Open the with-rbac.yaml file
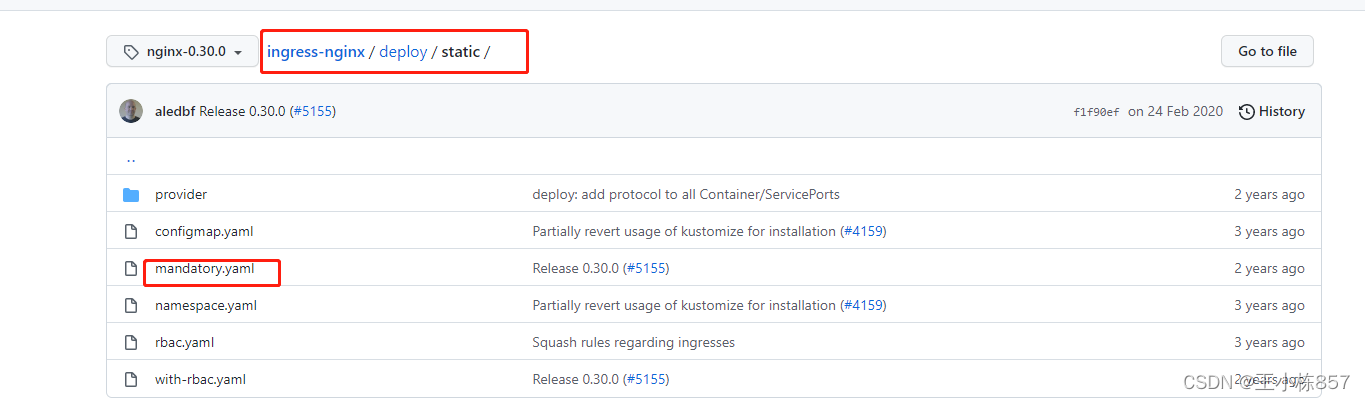1365x401 pixels. pos(200,379)
